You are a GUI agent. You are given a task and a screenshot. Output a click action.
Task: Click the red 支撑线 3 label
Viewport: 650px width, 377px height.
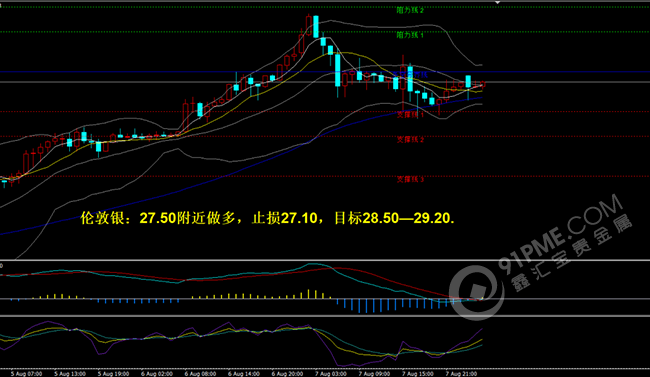click(410, 180)
